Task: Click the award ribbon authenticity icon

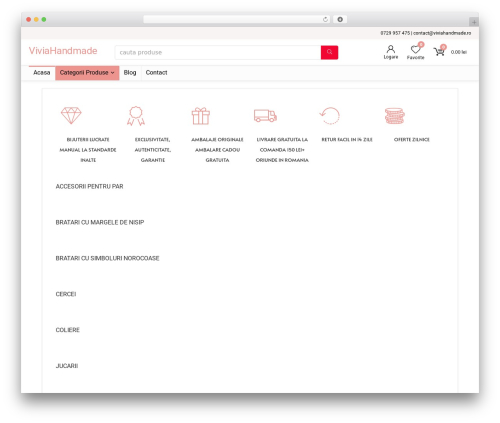Action: click(136, 116)
